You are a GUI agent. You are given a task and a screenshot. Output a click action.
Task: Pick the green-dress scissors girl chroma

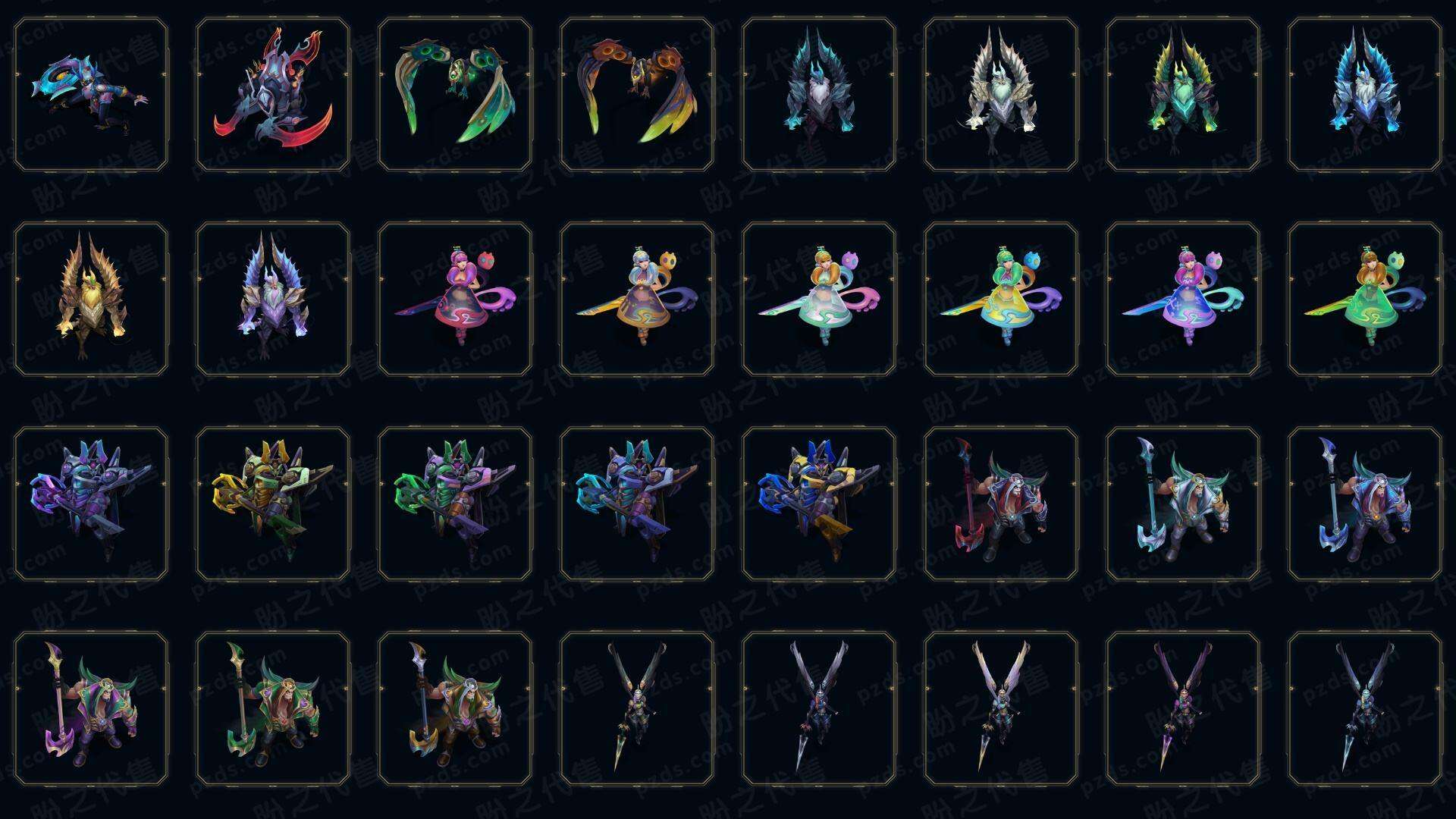pyautogui.click(x=1365, y=300)
